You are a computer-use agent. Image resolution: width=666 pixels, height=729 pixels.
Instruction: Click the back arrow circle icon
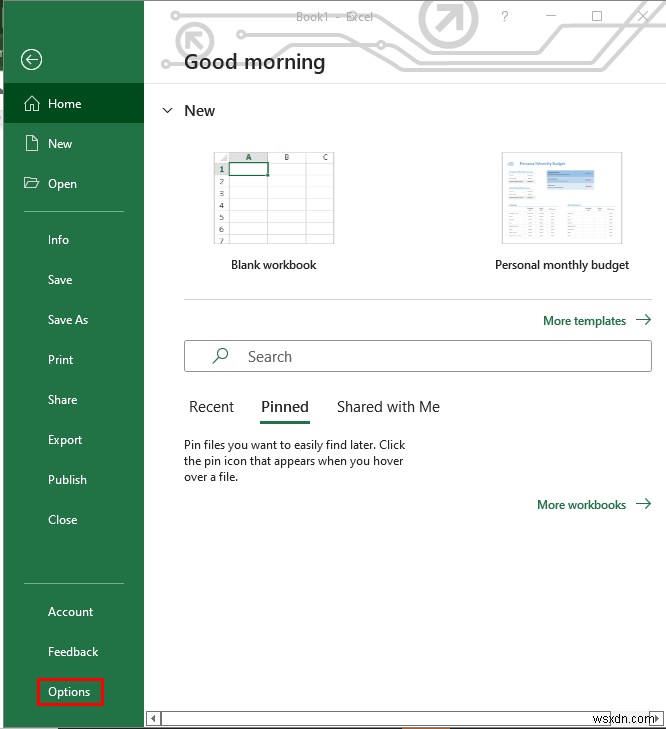pyautogui.click(x=32, y=60)
